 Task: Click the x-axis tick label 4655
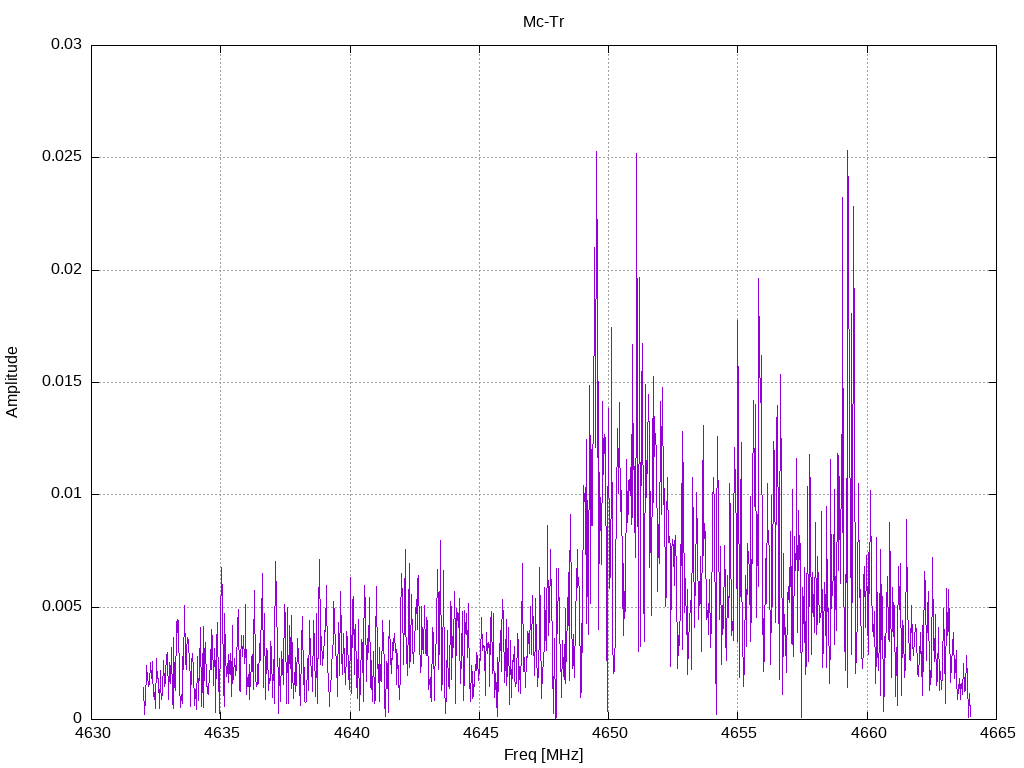pyautogui.click(x=739, y=733)
